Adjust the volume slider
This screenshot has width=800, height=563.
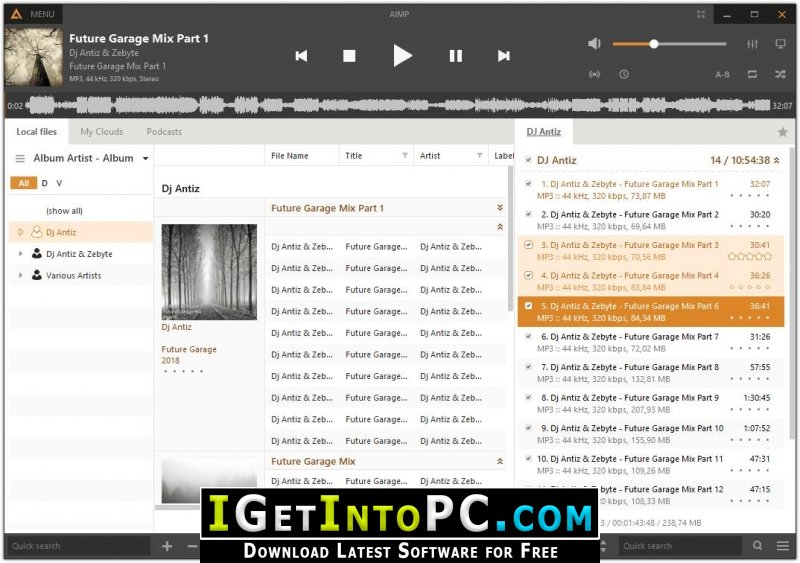(x=669, y=44)
